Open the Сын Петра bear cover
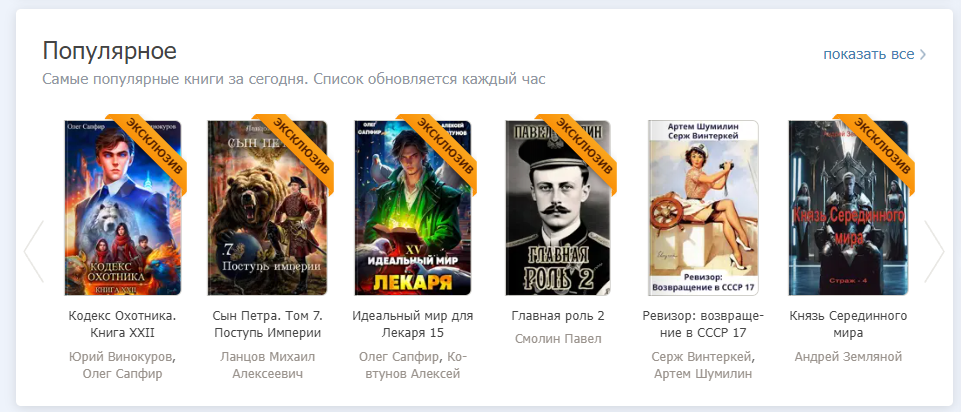Screen dimensions: 961x412 pos(267,208)
